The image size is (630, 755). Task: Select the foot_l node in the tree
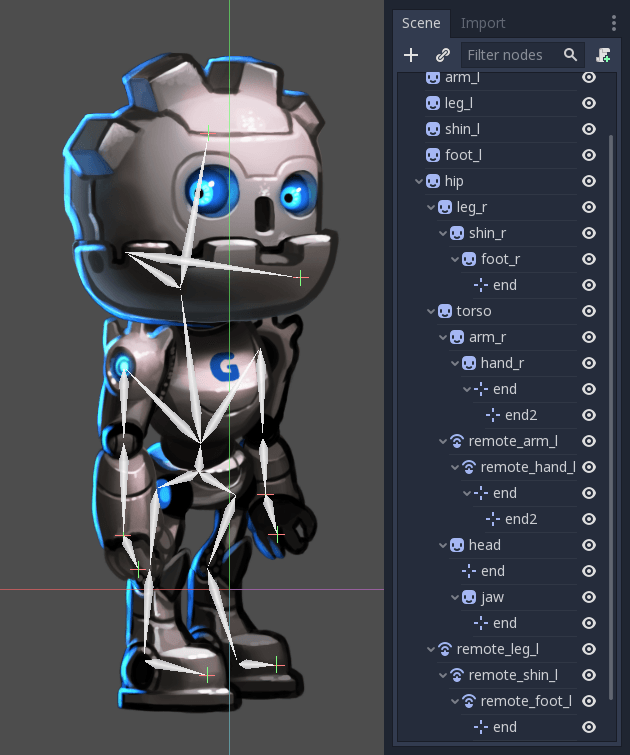(463, 155)
